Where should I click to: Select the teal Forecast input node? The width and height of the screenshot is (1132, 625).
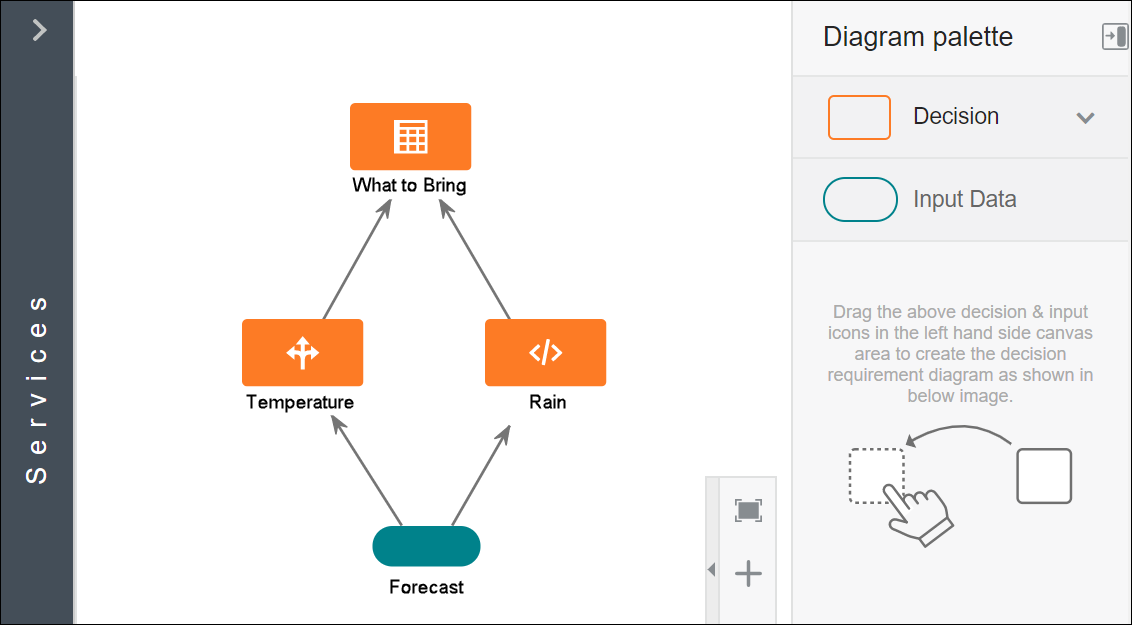pos(426,546)
